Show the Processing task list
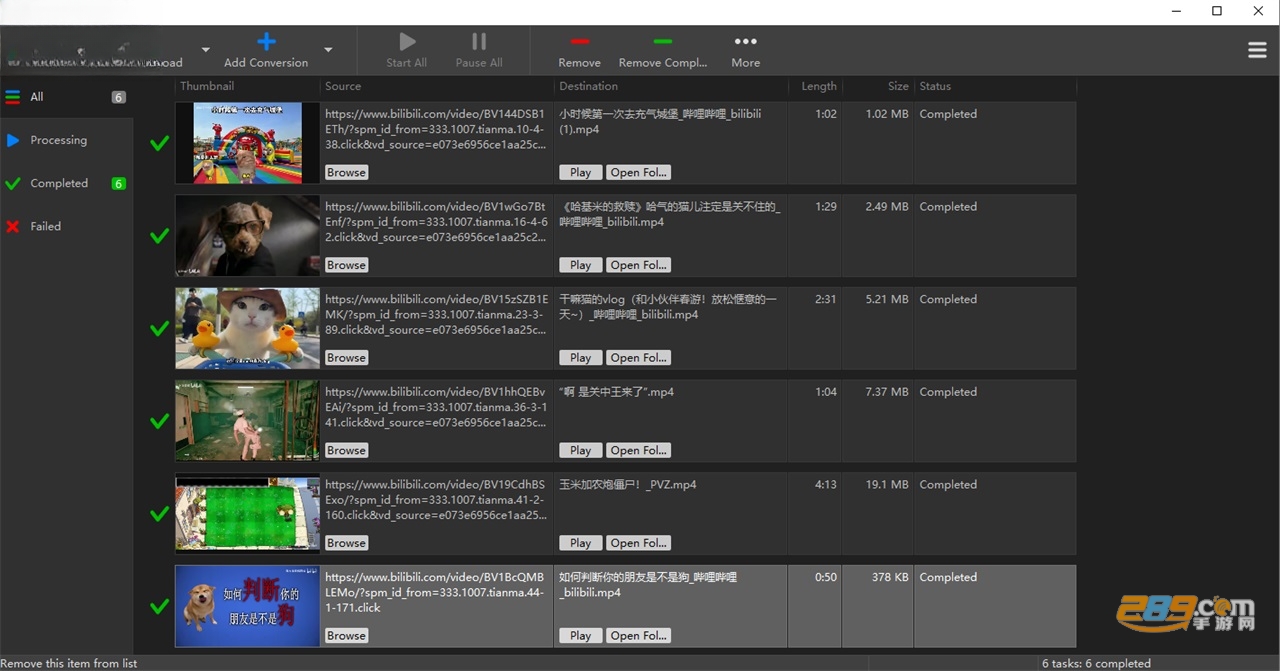 tap(66, 140)
